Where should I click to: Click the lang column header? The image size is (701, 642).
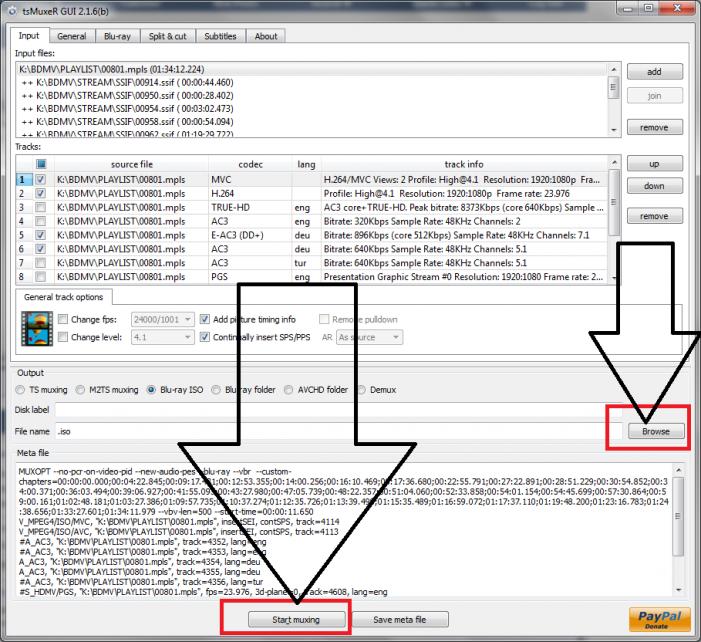(x=306, y=164)
